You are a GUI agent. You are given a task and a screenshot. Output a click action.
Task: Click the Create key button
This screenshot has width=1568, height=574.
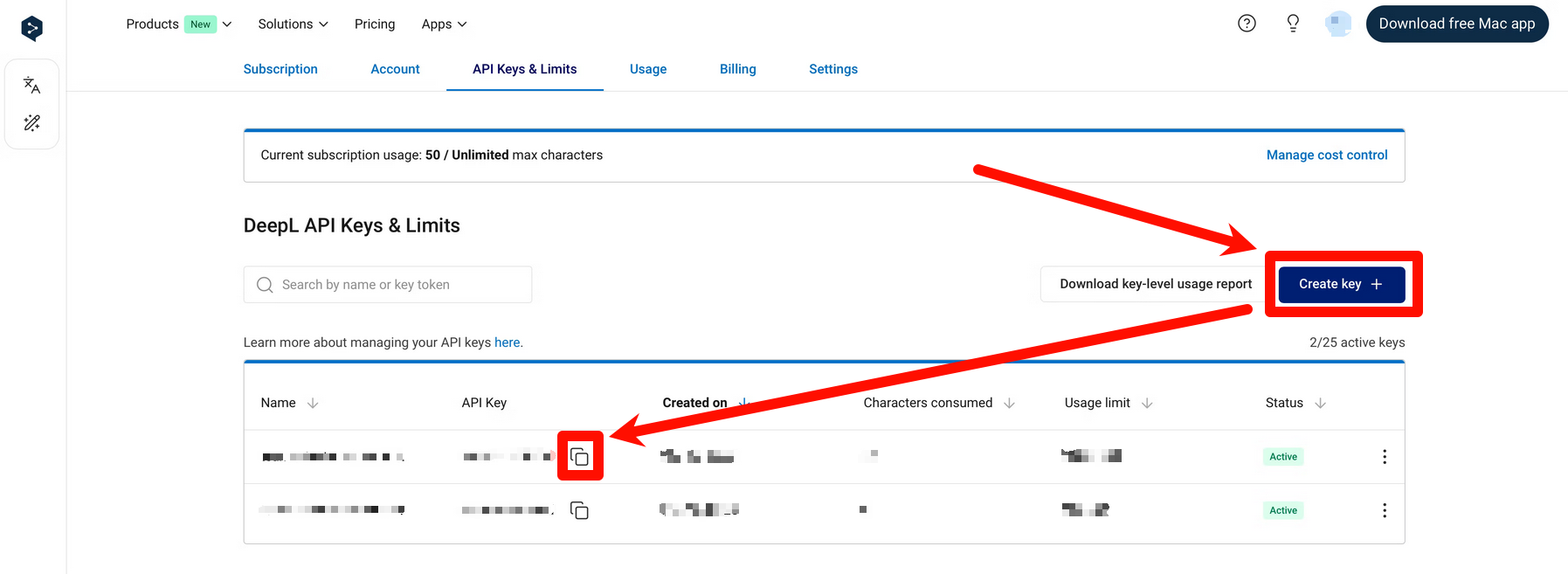coord(1341,284)
